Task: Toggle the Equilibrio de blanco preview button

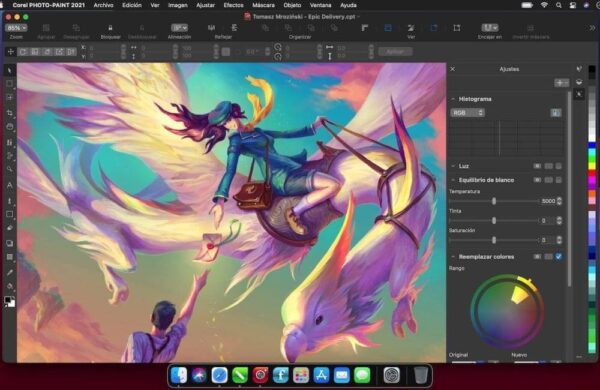Action: (x=537, y=180)
